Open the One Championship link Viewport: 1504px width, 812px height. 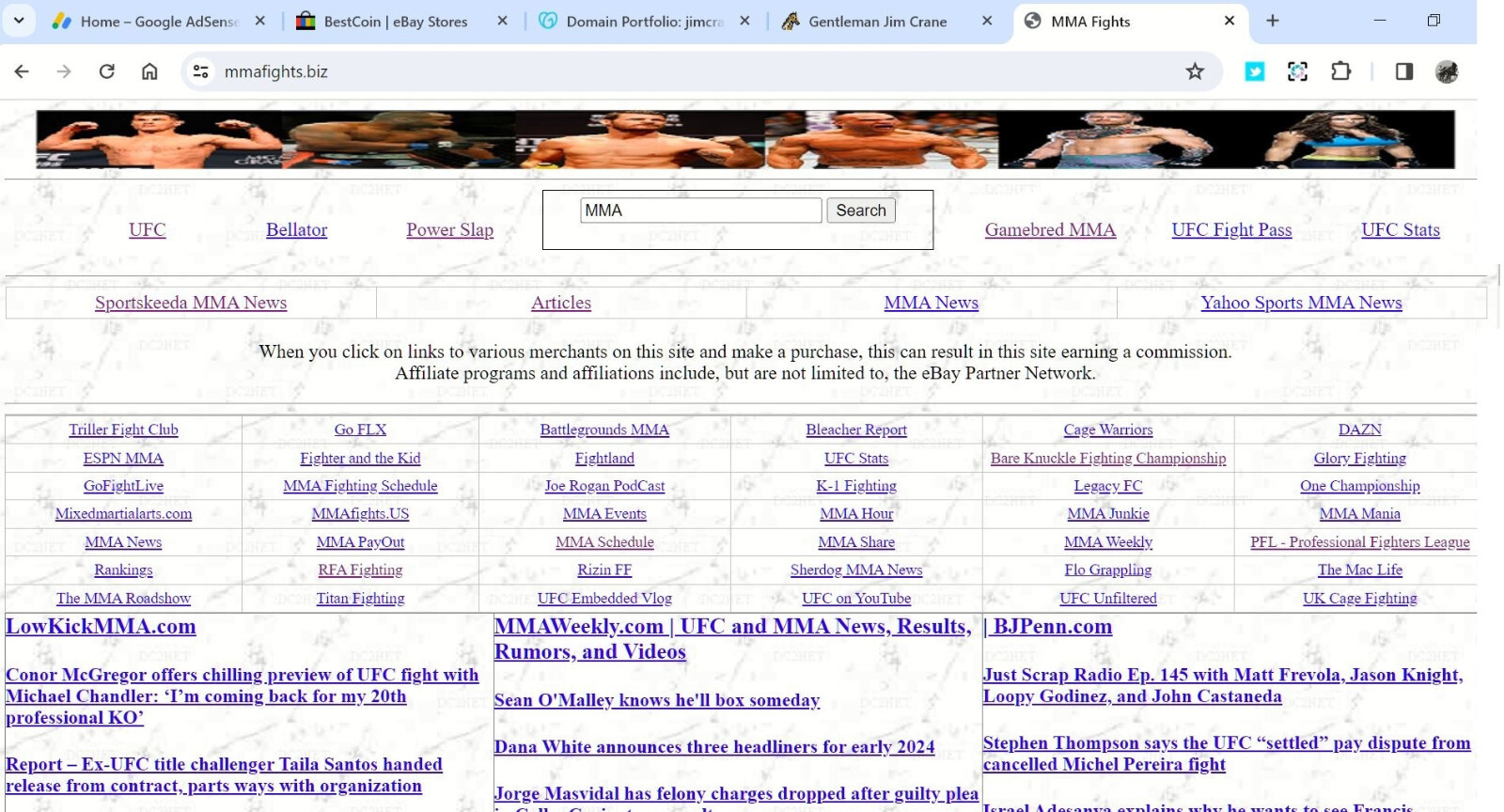coord(1360,486)
